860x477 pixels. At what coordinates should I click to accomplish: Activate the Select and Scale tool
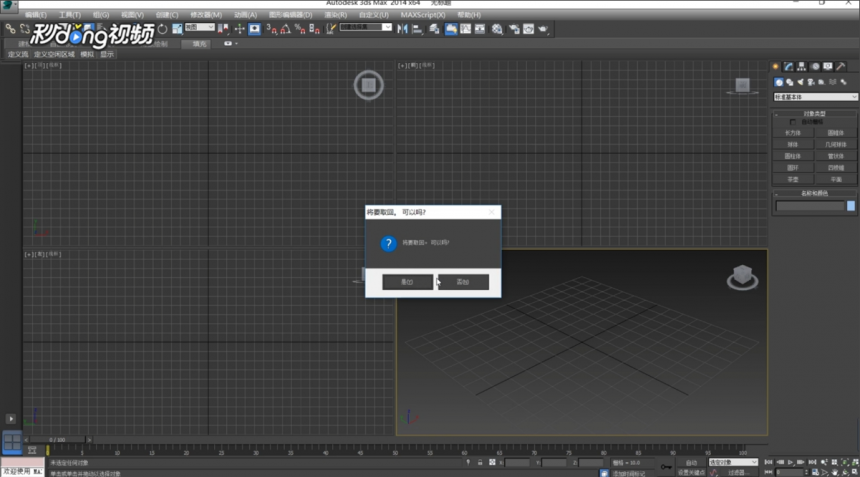177,29
